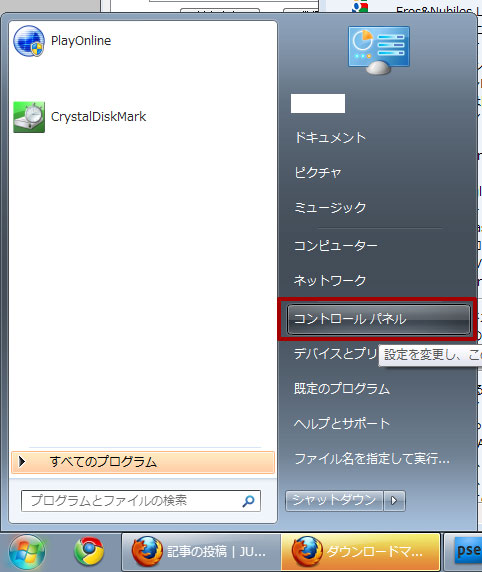Open 既定のプログラム
Image resolution: width=482 pixels, height=572 pixels.
point(342,389)
